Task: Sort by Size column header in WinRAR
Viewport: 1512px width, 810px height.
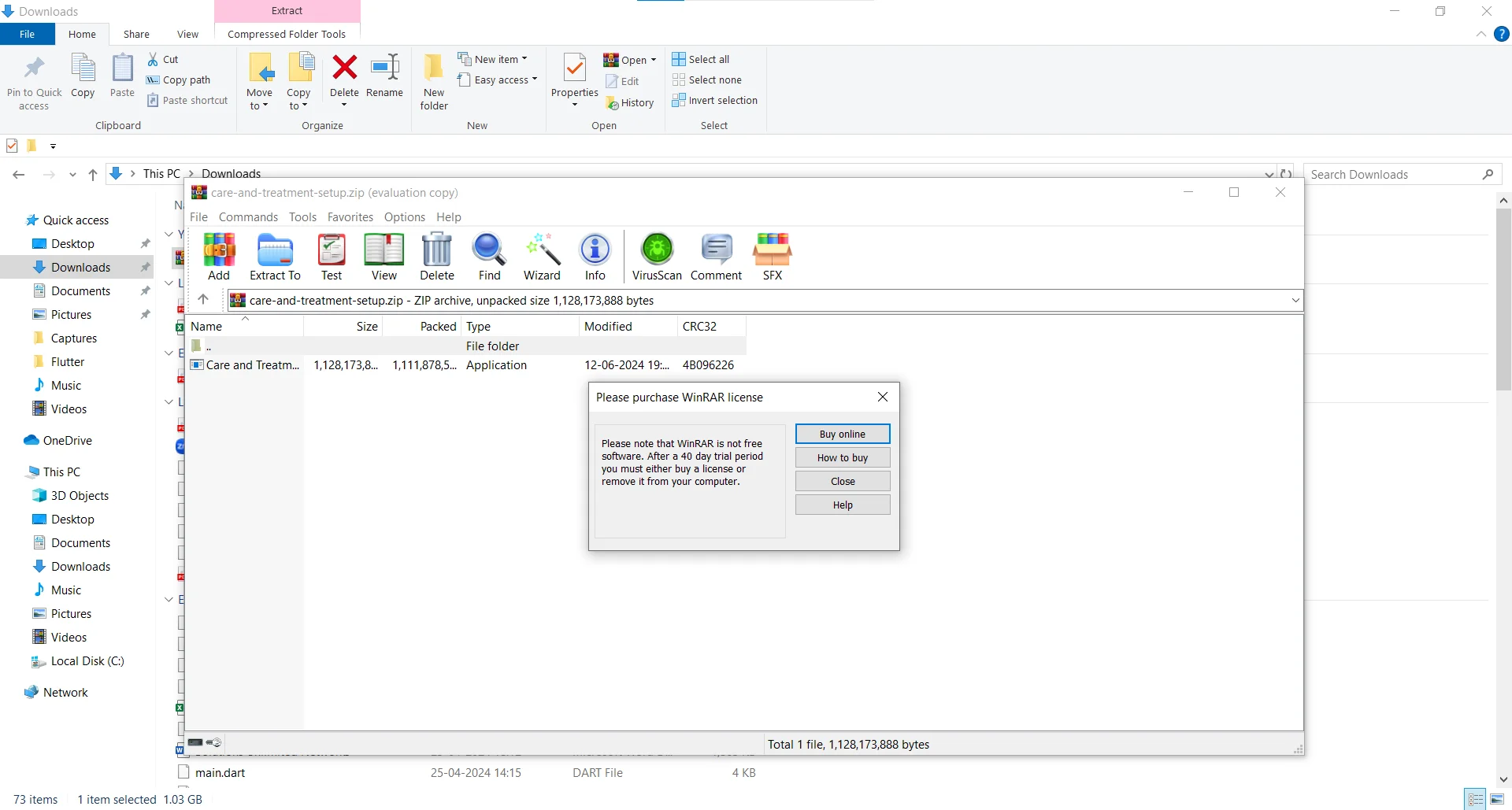Action: click(x=343, y=326)
